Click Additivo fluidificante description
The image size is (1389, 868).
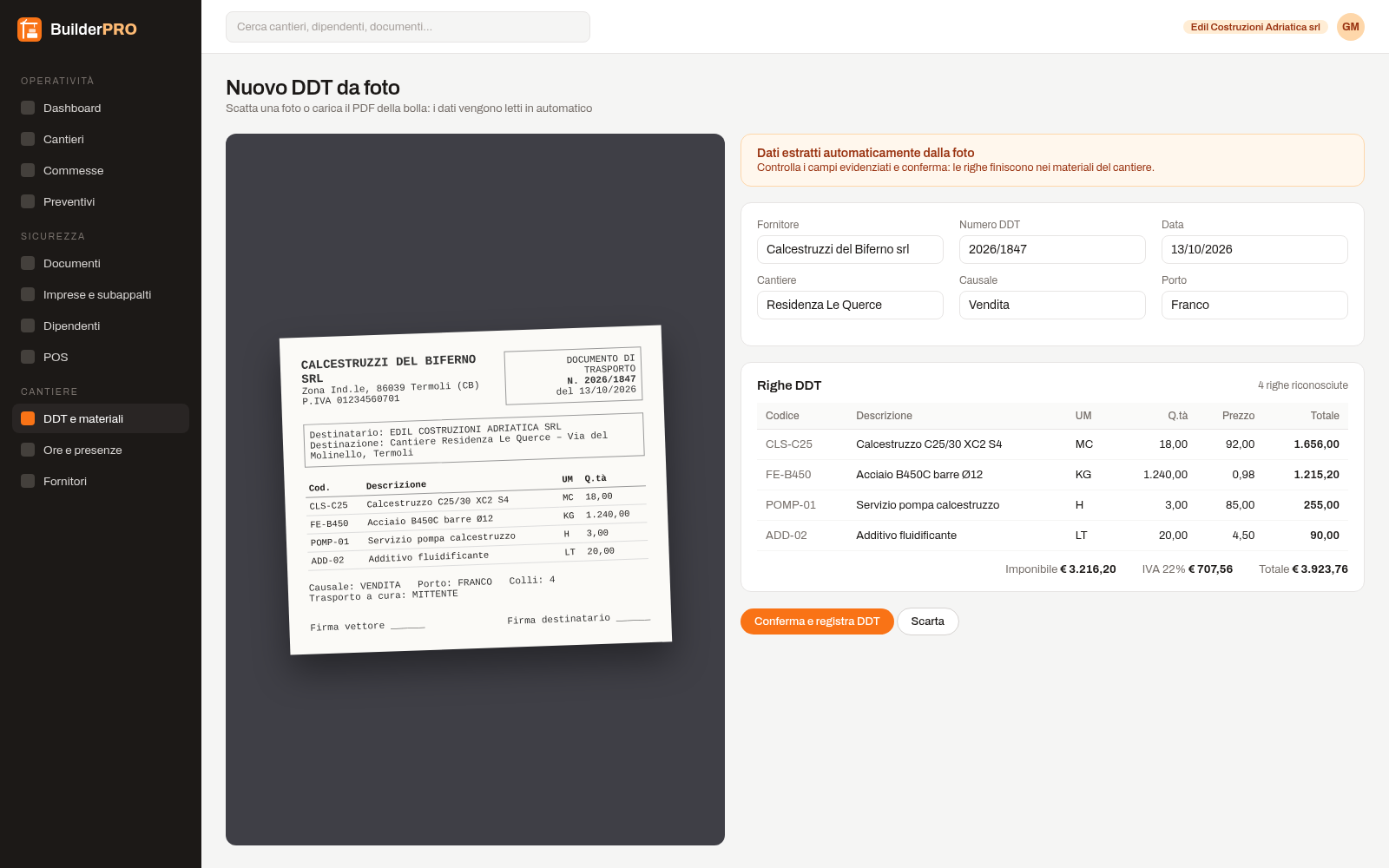906,536
